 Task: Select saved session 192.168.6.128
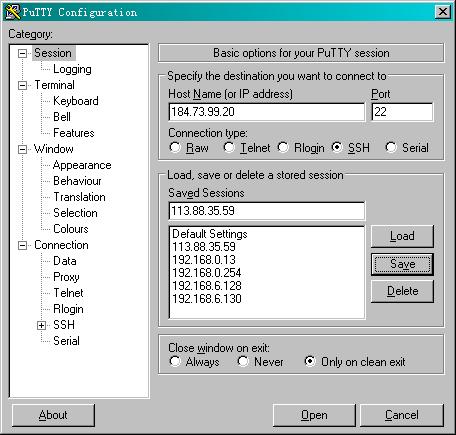207,286
